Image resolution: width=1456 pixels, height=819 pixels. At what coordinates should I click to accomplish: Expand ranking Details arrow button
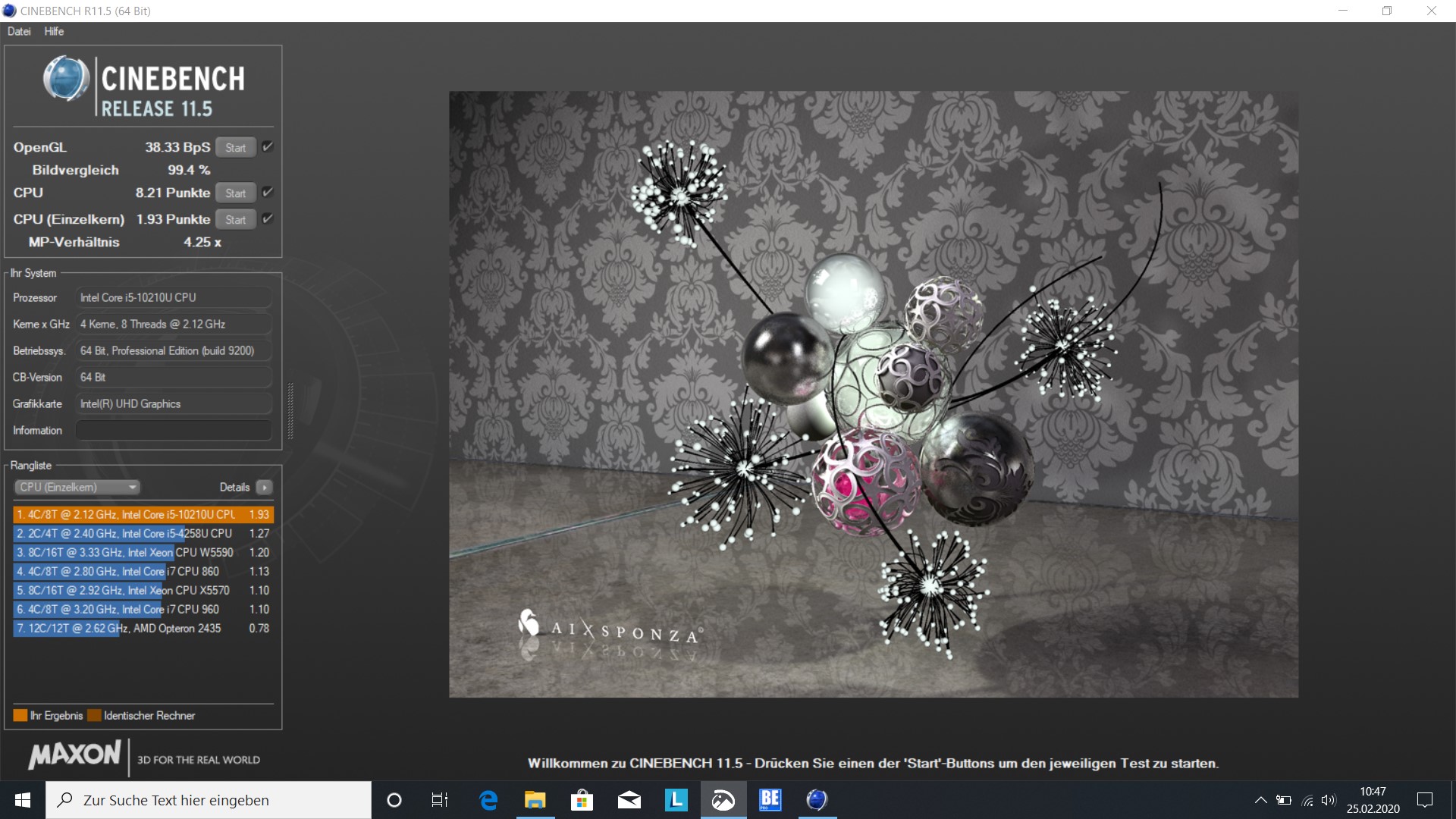(265, 488)
